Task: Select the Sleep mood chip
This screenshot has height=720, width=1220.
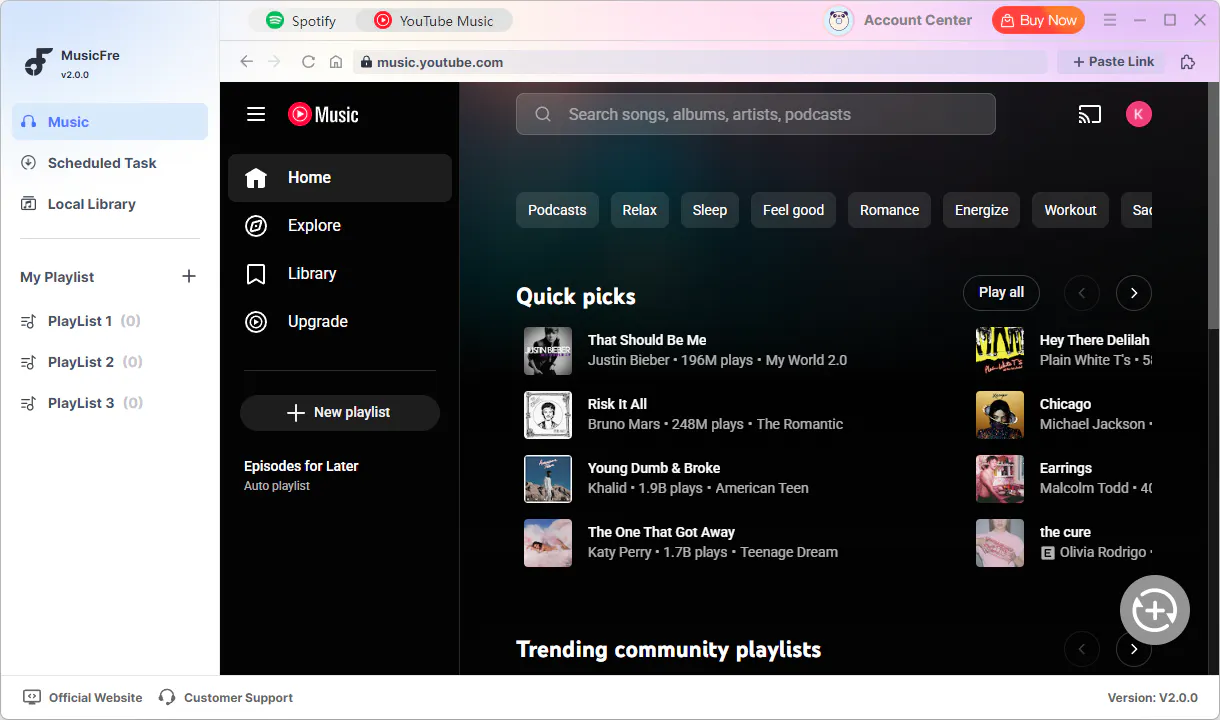Action: 710,210
